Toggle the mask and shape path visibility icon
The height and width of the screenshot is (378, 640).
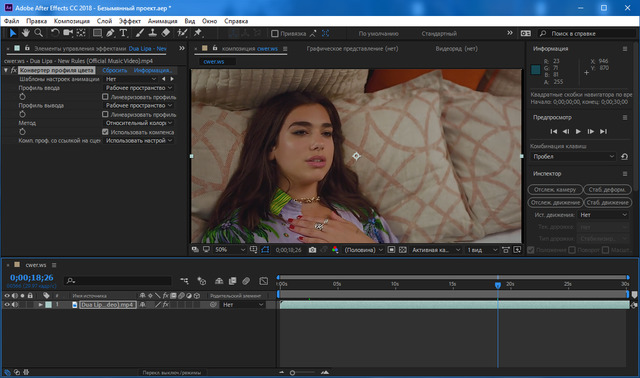265,250
